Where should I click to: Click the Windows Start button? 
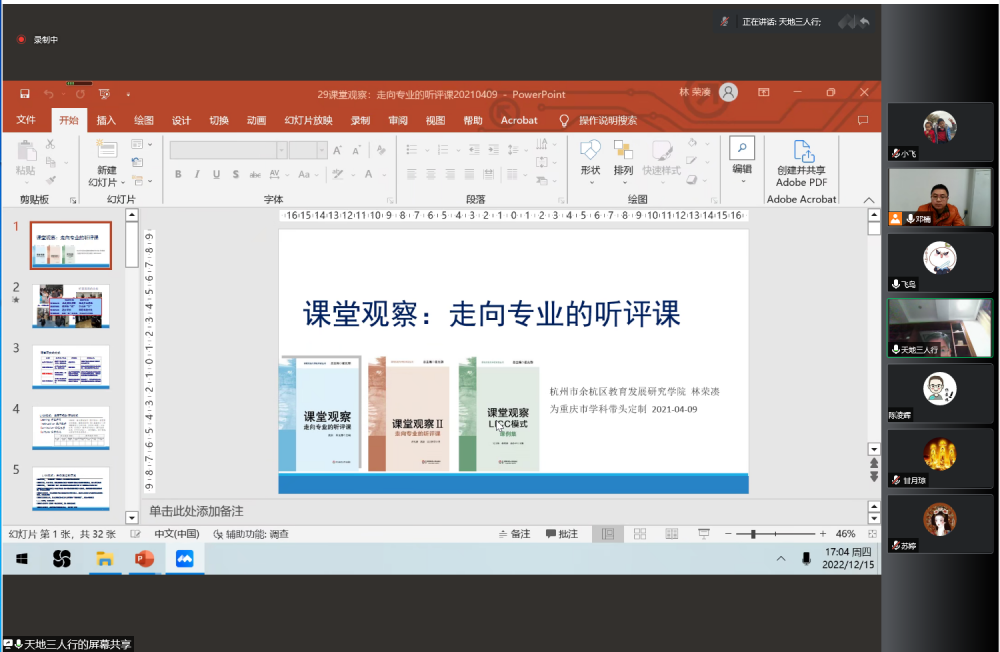coord(21,559)
